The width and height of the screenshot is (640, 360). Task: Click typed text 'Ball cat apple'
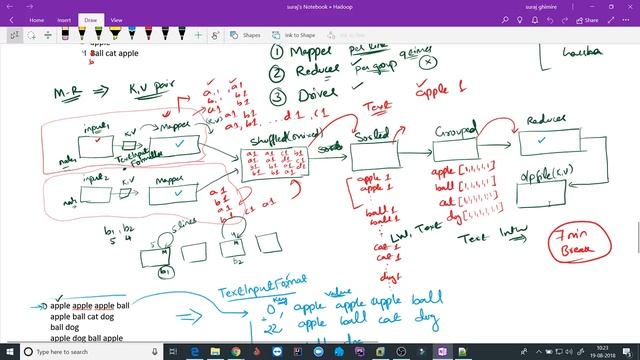pyautogui.click(x=114, y=53)
